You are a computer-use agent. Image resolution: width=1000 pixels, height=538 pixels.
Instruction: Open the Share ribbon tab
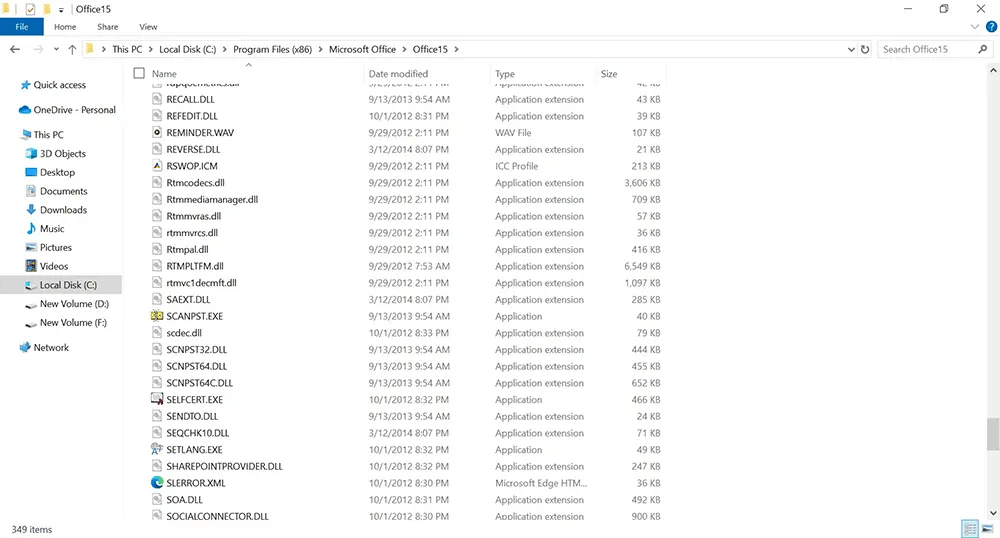108,27
